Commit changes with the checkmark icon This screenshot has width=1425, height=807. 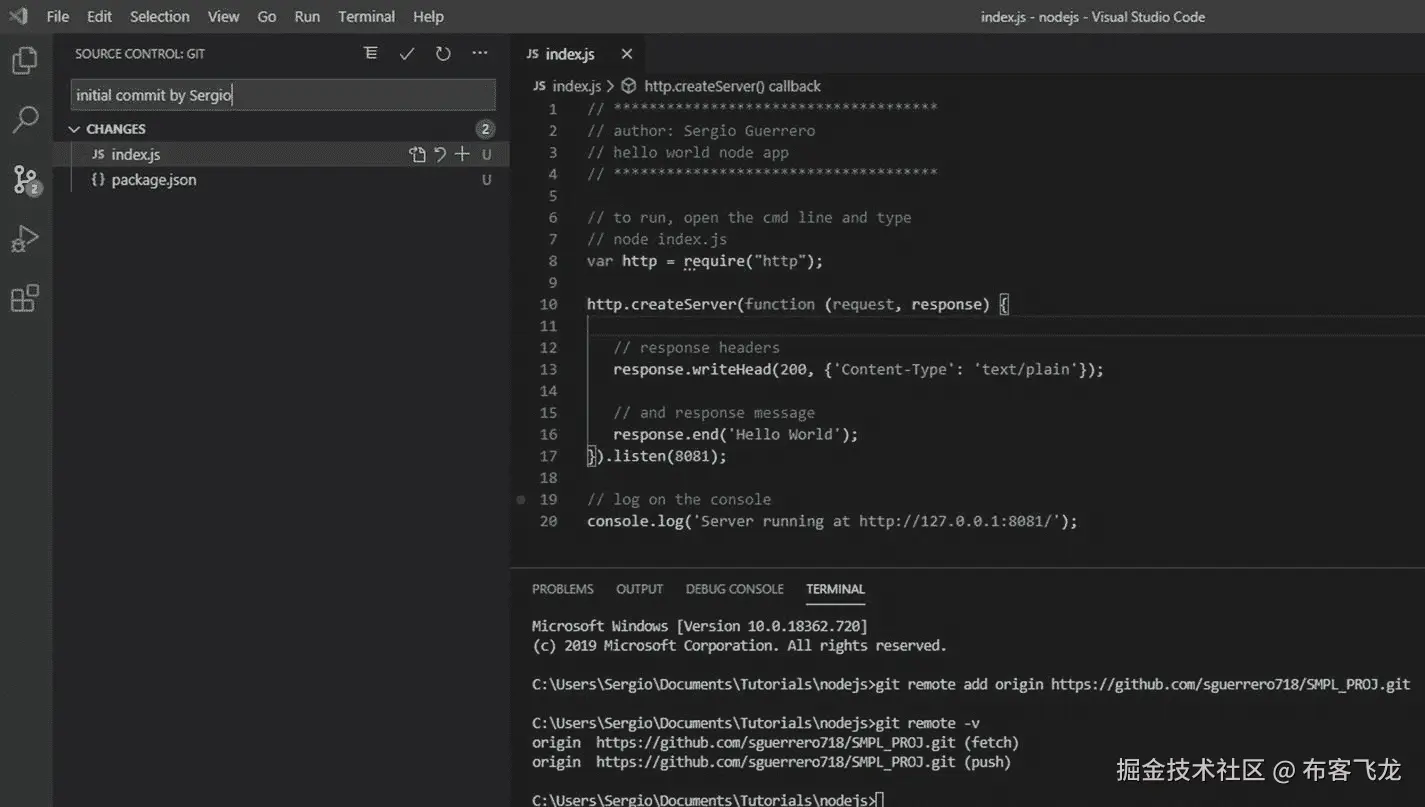[407, 54]
